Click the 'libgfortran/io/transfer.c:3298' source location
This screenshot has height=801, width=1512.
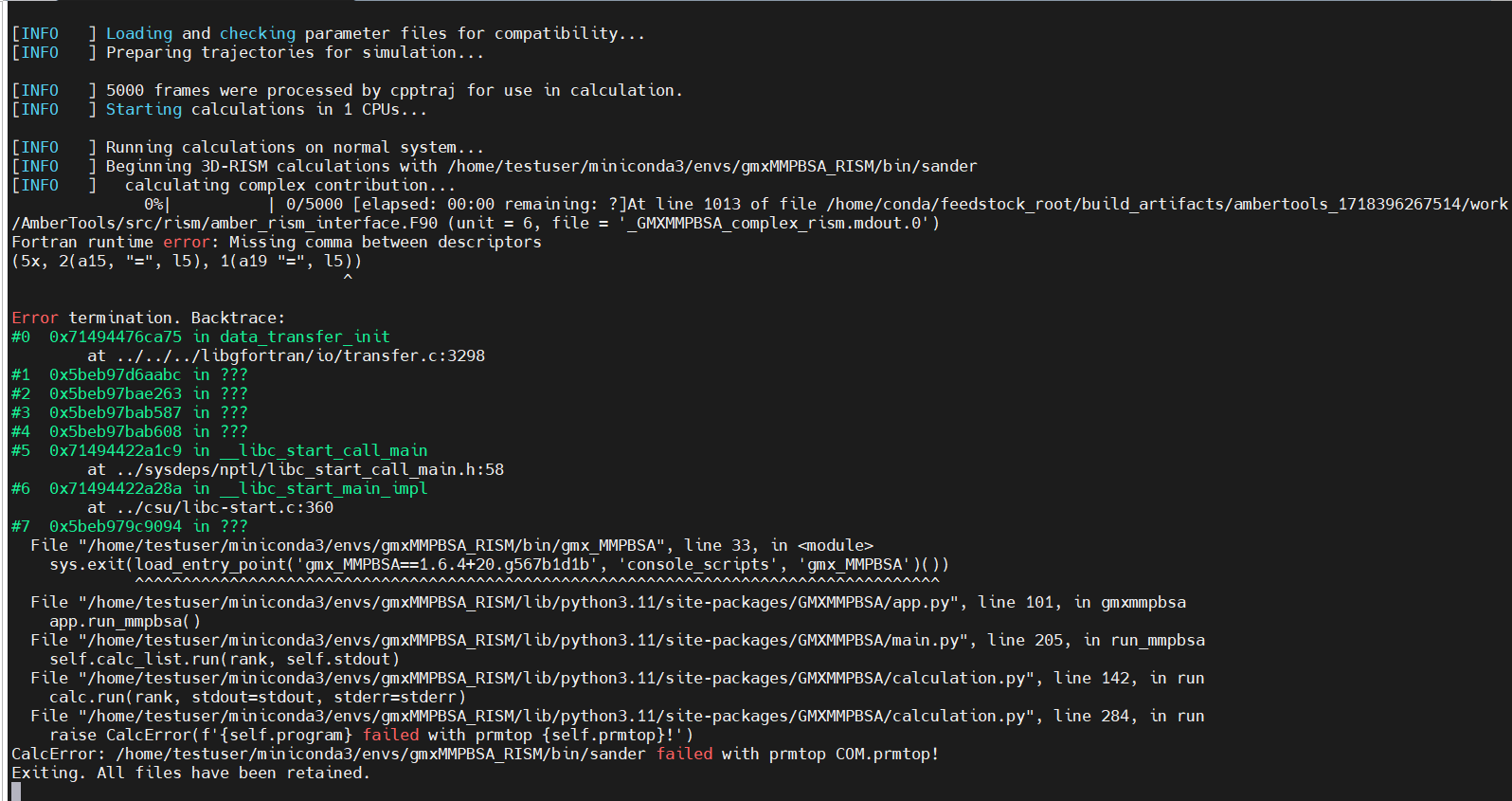point(343,355)
